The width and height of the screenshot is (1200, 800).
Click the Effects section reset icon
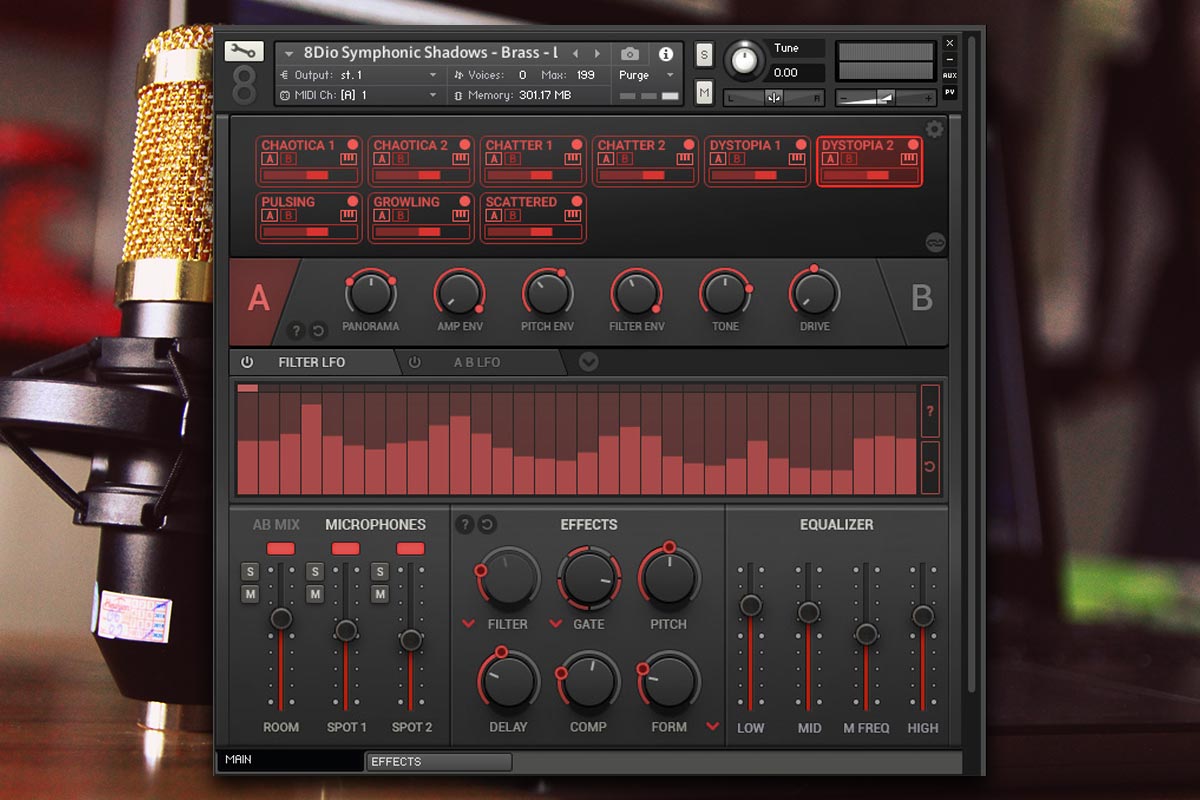coord(487,524)
